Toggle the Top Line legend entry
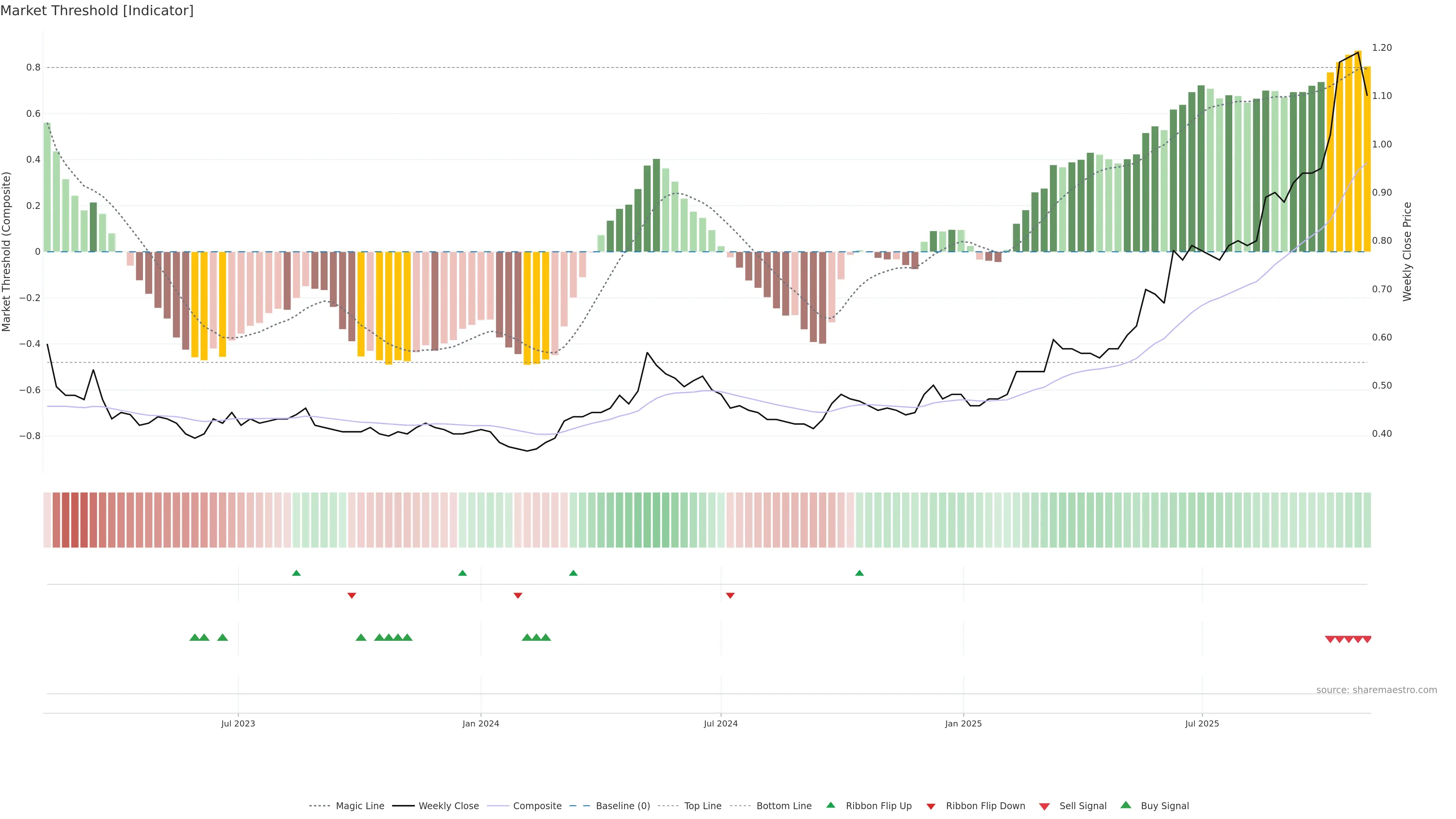Viewport: 1456px width, 819px height. pyautogui.click(x=703, y=806)
